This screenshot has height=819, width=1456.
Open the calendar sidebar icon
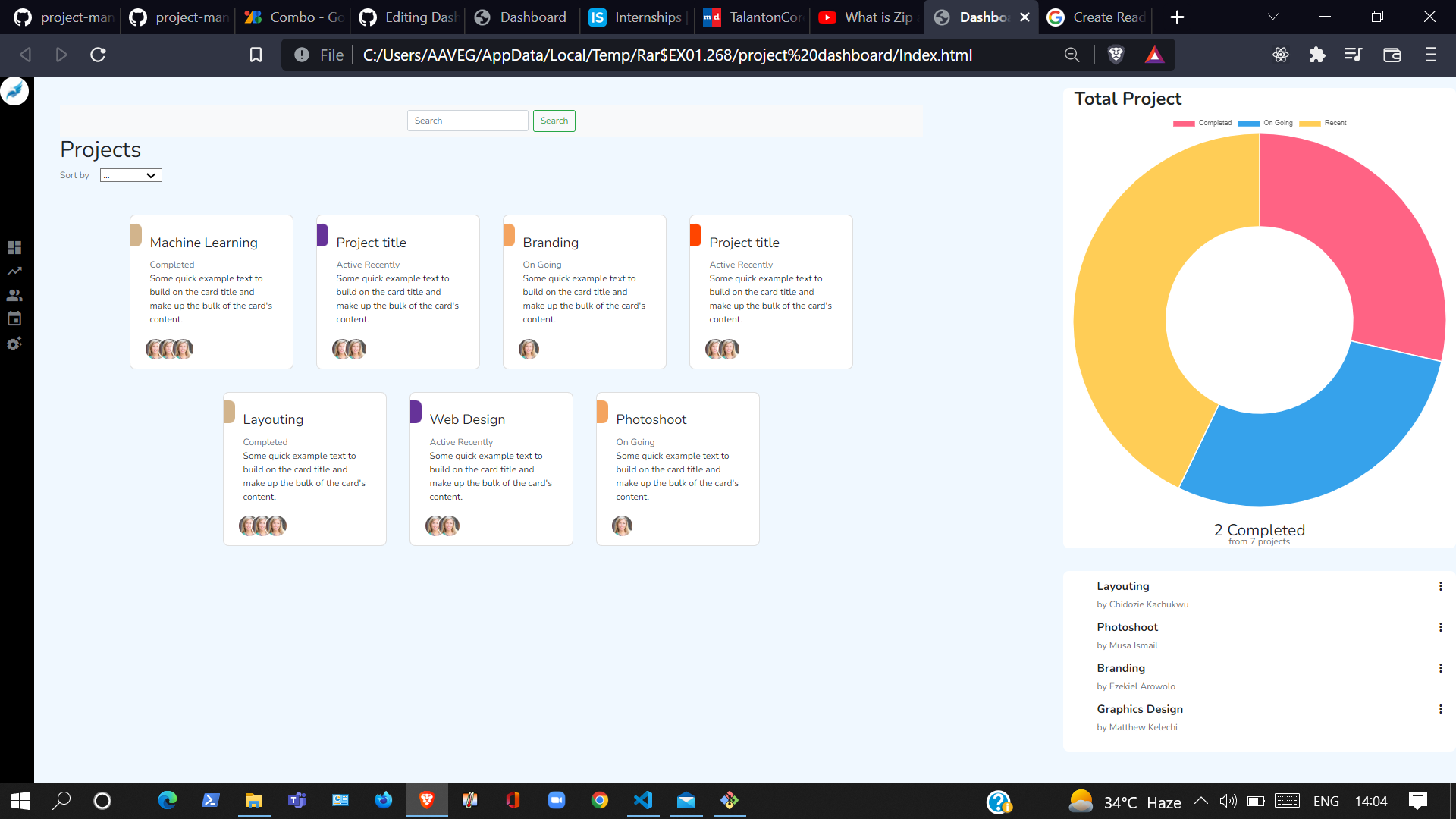click(x=14, y=318)
